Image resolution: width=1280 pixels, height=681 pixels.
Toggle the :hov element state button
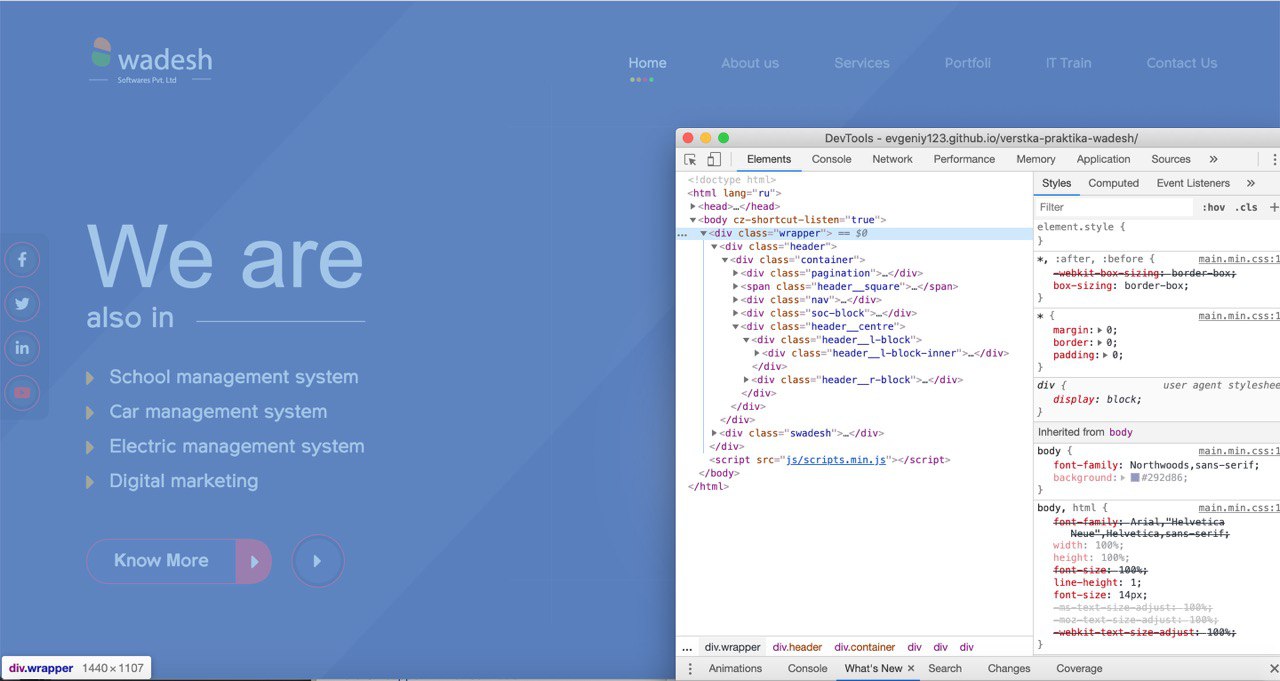[1214, 207]
